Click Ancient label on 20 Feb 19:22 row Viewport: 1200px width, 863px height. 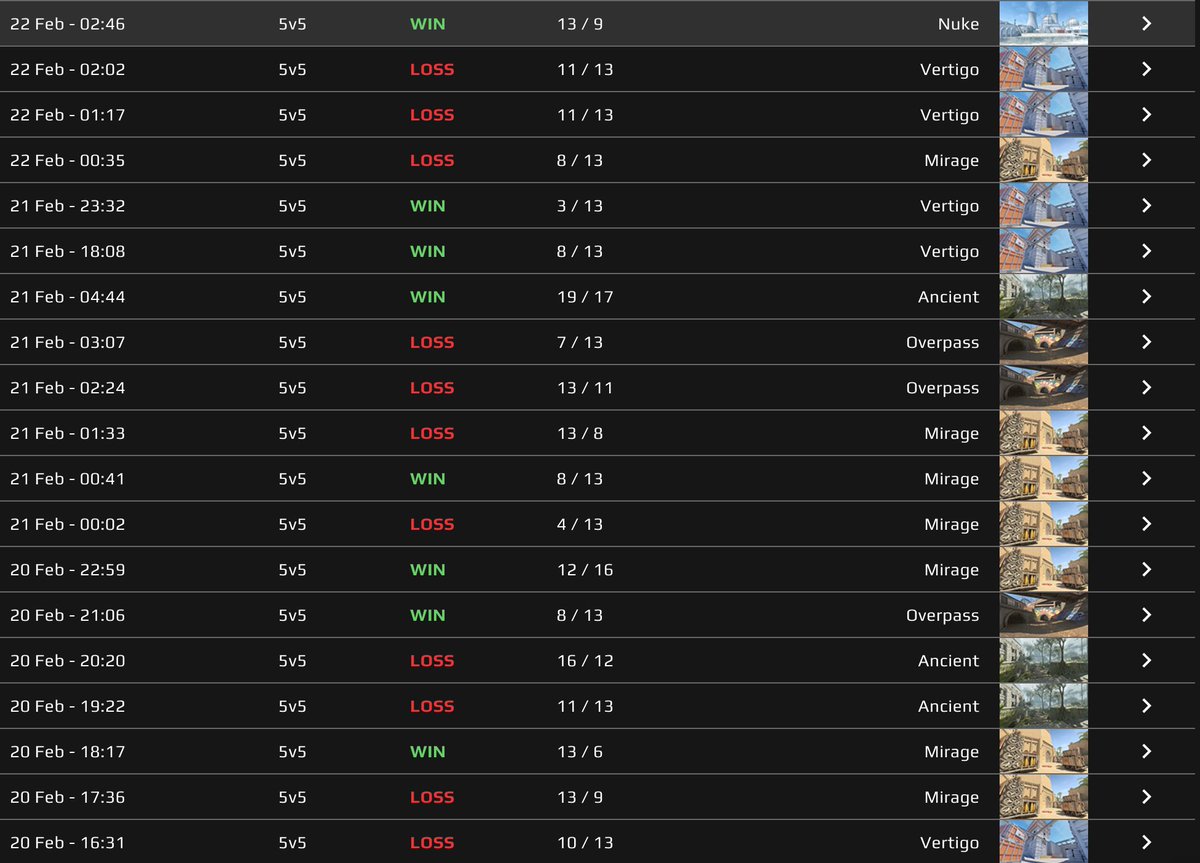949,706
